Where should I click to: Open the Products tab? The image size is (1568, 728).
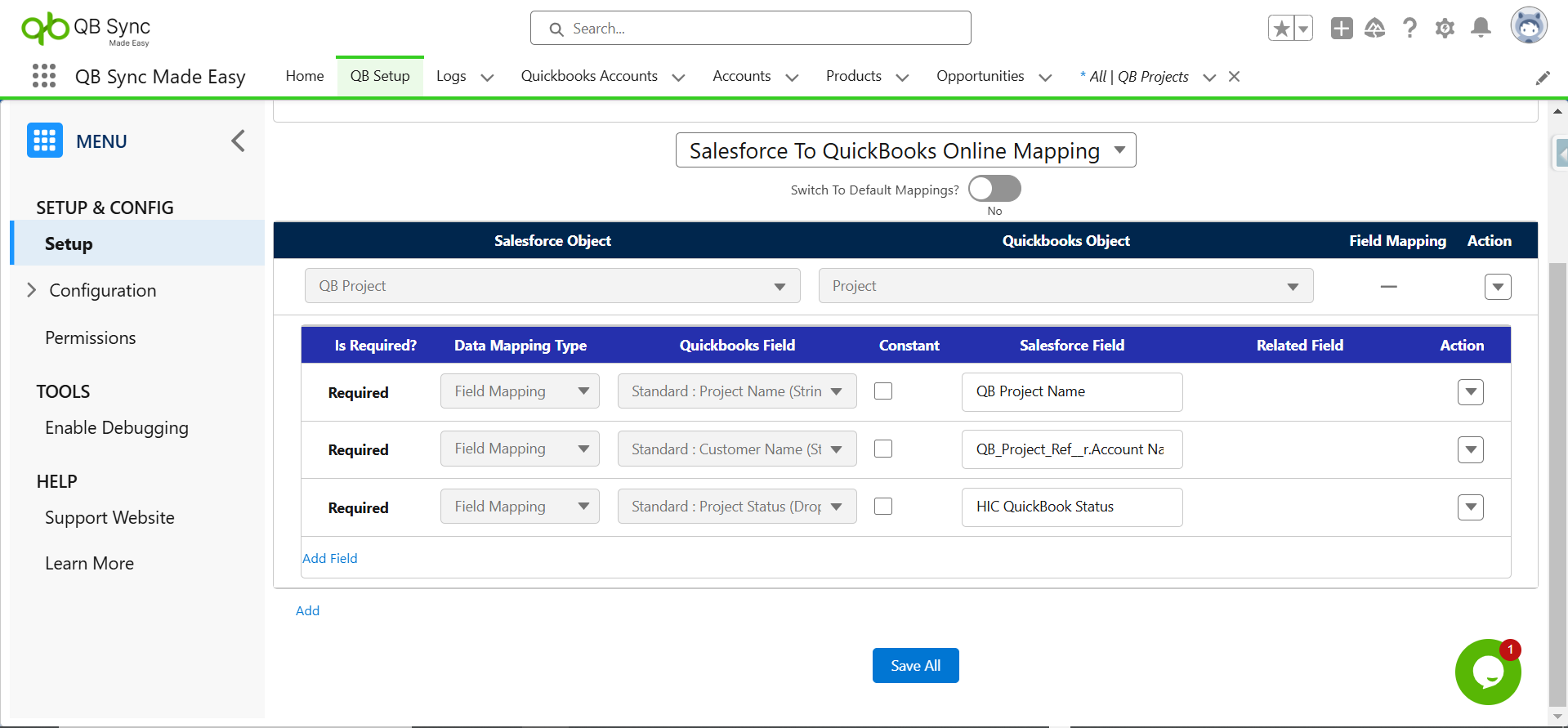point(854,76)
